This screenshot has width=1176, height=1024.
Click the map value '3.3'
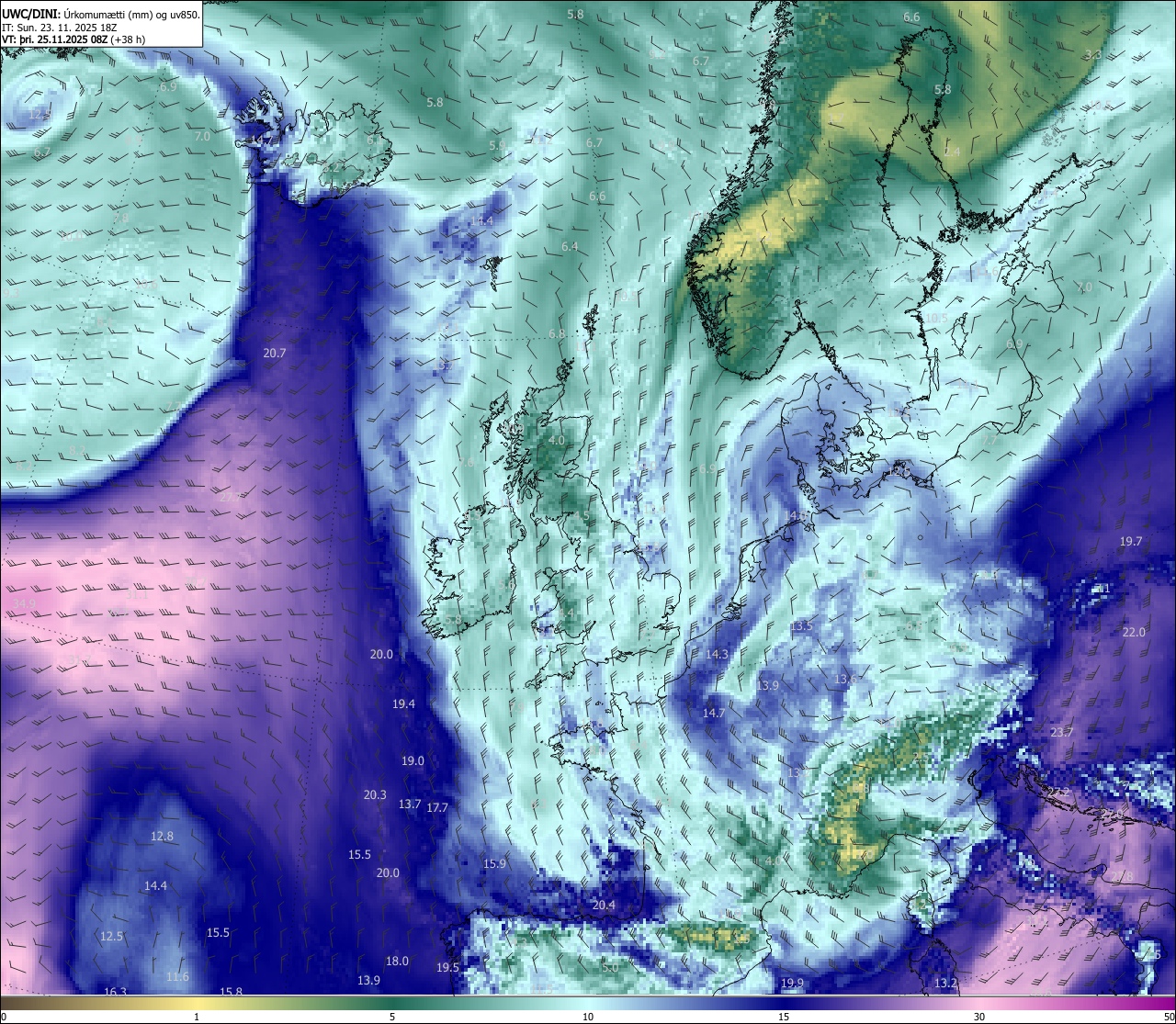tap(1093, 55)
